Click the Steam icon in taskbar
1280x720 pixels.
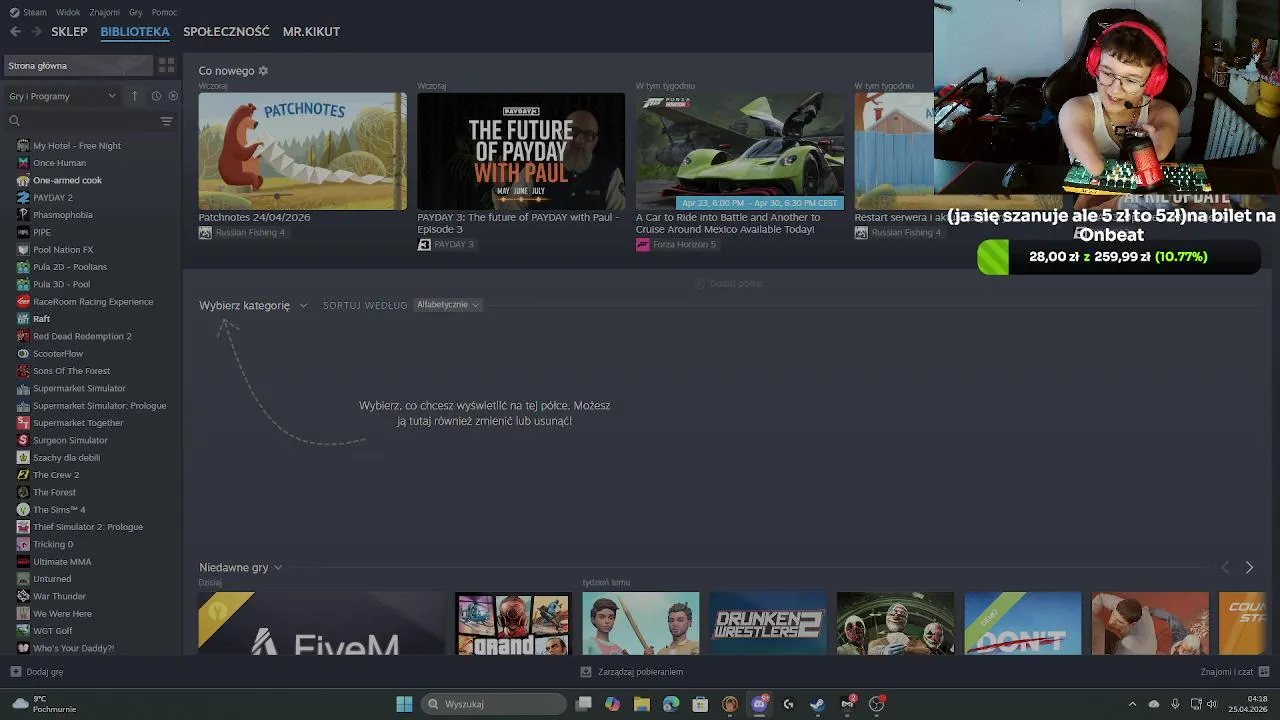[817, 704]
